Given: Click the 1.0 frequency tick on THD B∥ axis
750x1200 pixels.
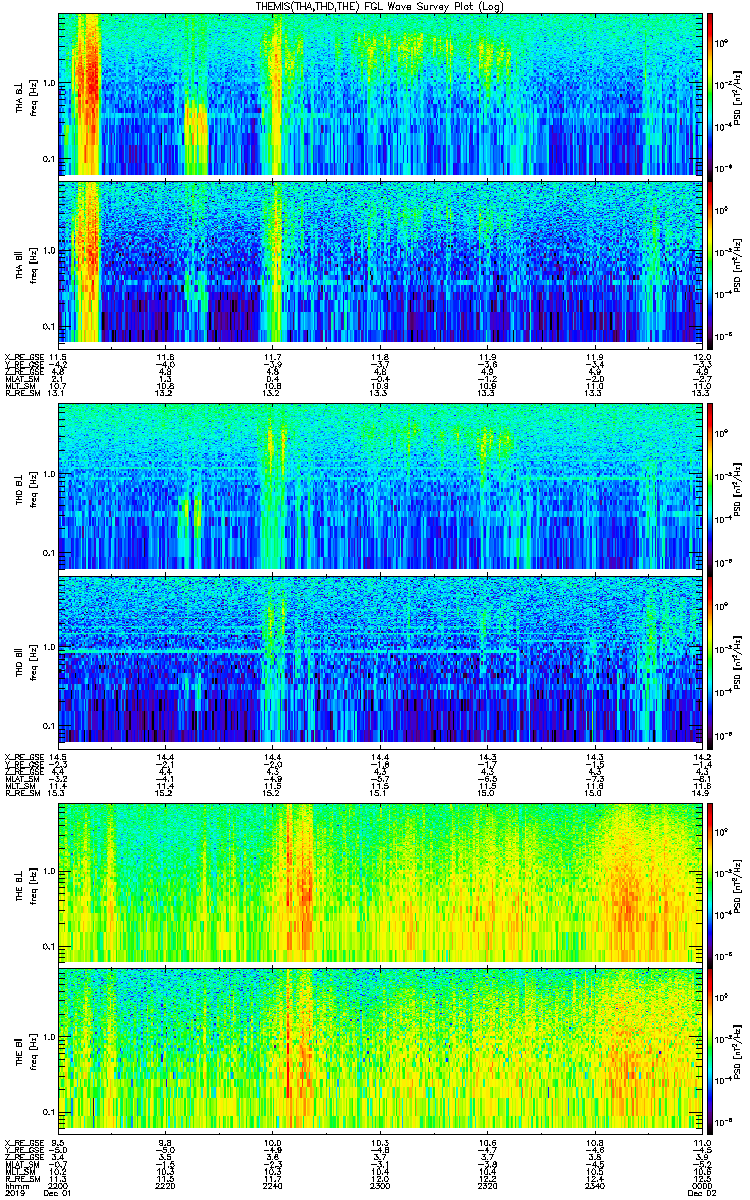Looking at the screenshot, I should point(48,647).
